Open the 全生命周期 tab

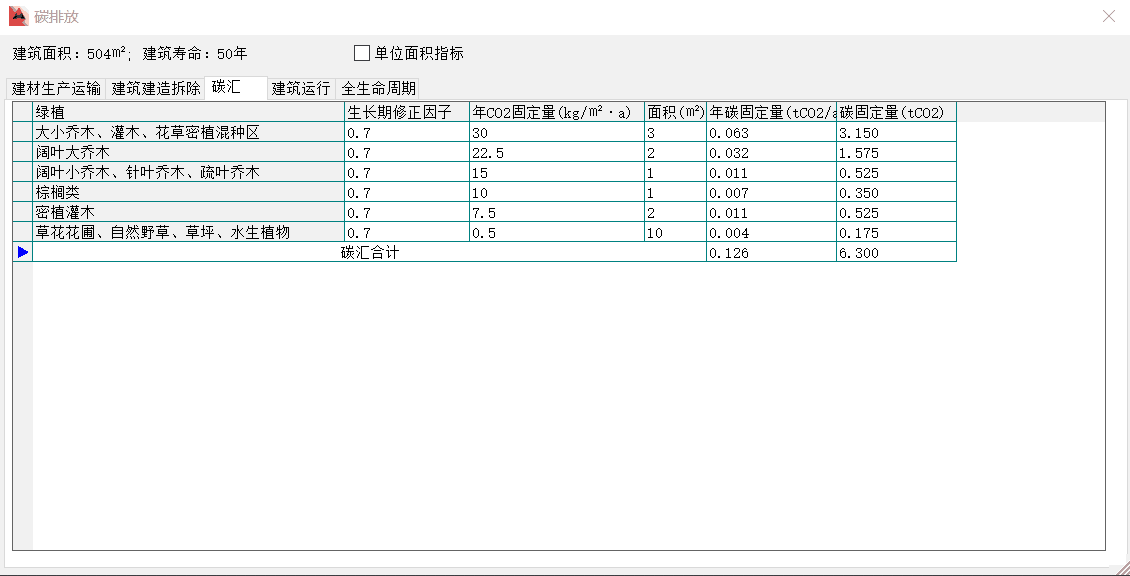tap(378, 88)
